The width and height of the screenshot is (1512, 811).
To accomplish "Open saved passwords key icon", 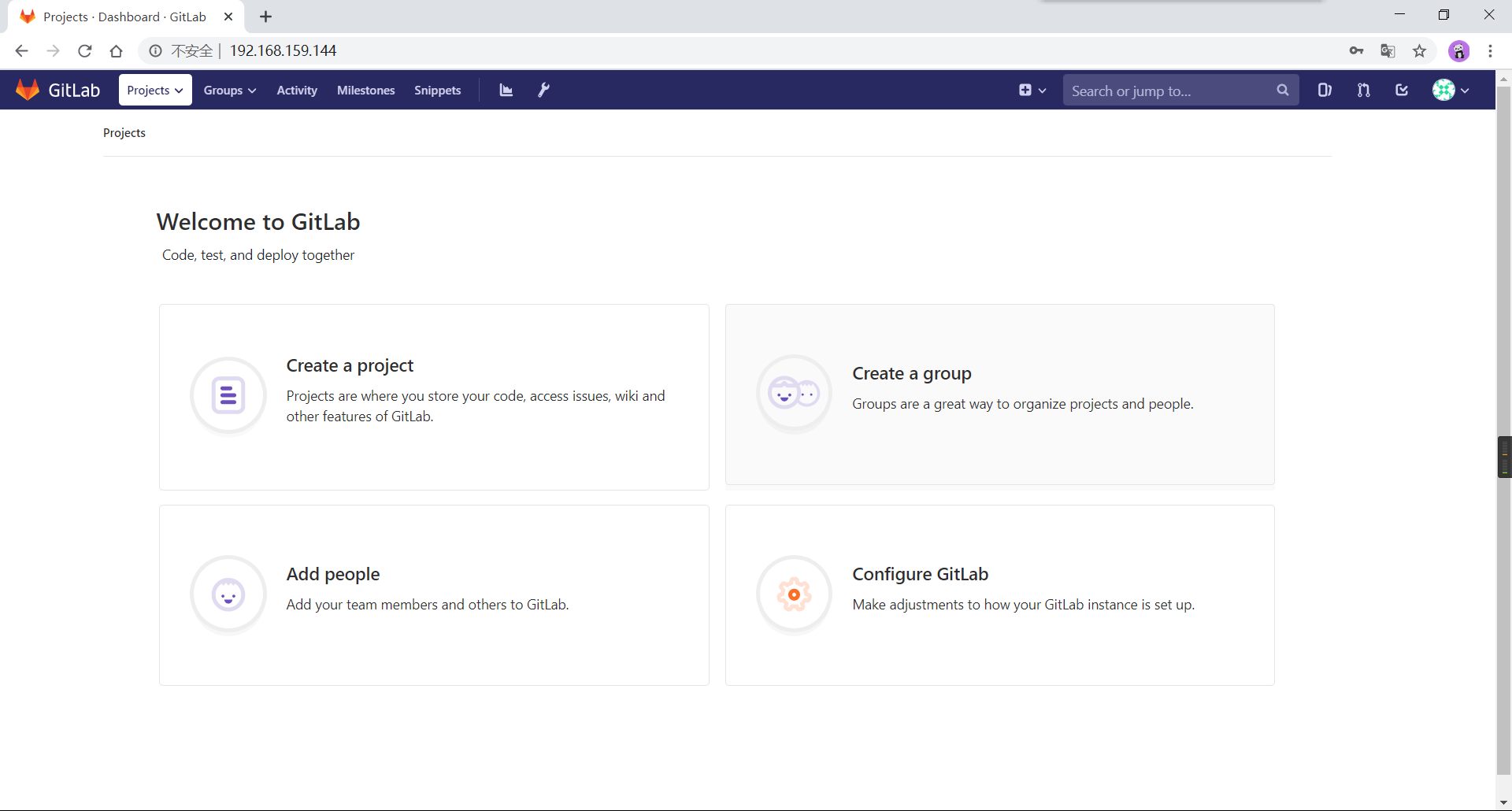I will click(x=1356, y=50).
